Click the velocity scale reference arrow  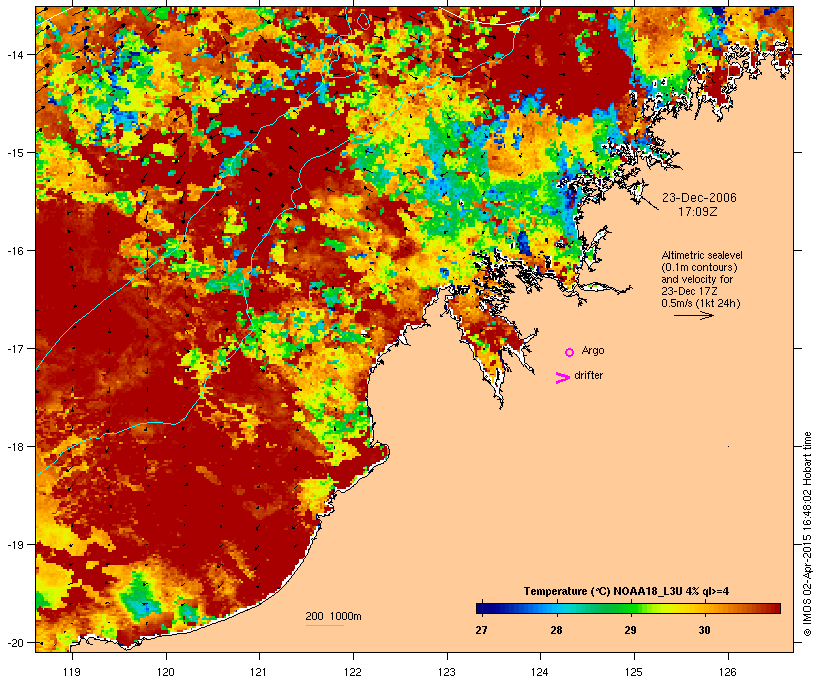click(693, 315)
